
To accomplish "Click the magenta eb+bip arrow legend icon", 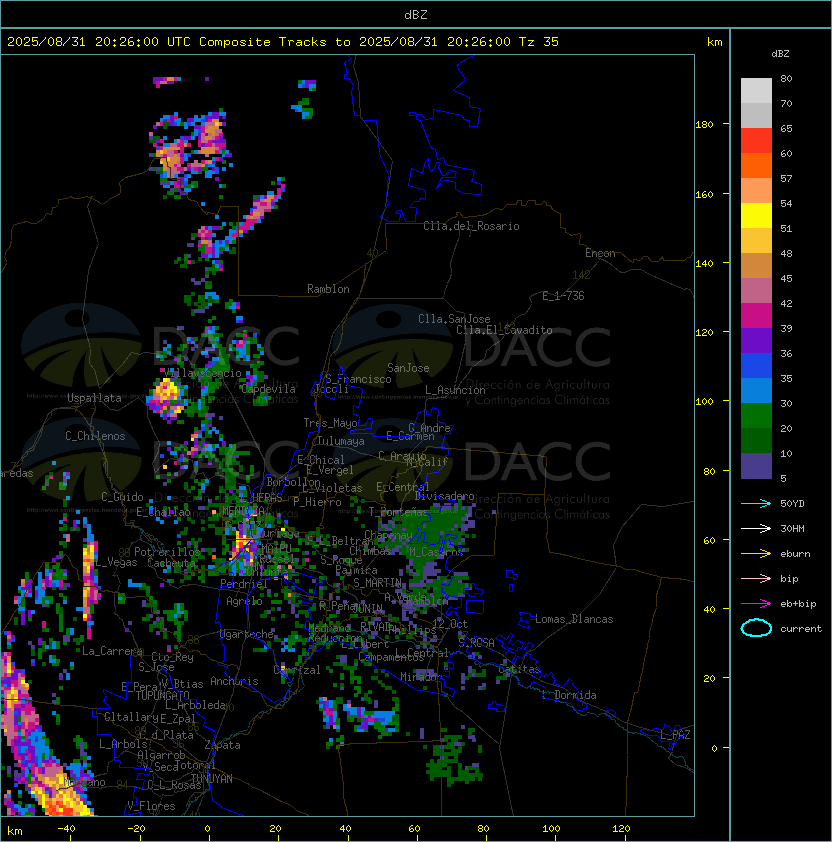I will (756, 604).
